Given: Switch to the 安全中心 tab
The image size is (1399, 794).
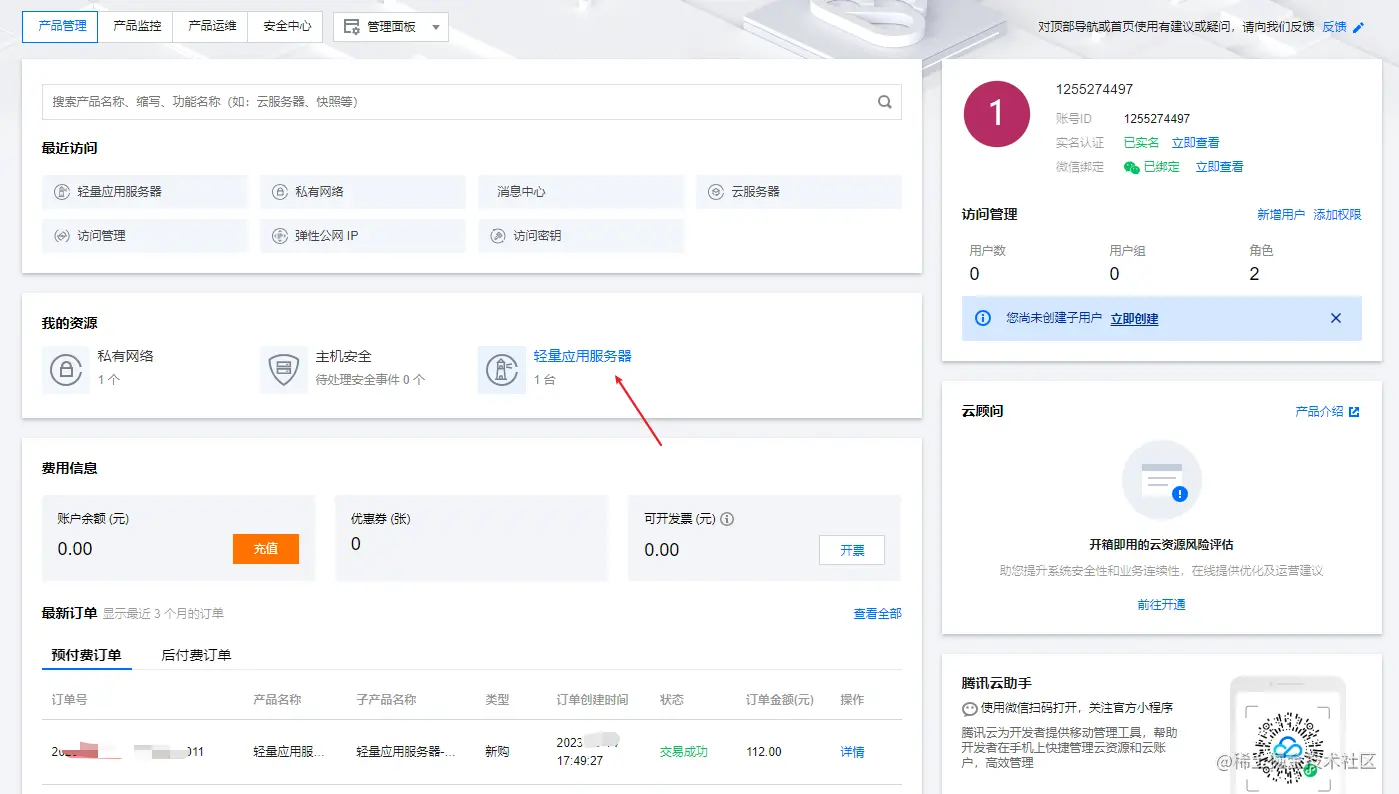Looking at the screenshot, I should click(286, 27).
